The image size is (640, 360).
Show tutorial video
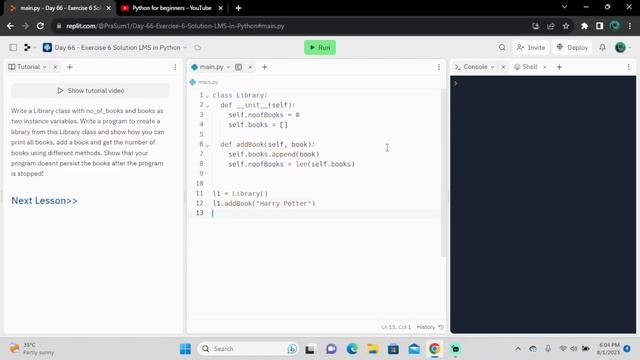pos(90,91)
